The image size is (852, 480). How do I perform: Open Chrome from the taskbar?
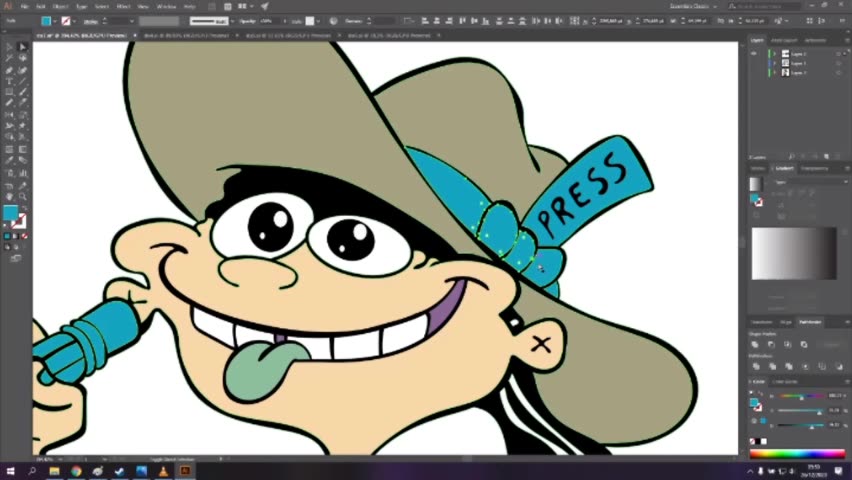point(76,471)
